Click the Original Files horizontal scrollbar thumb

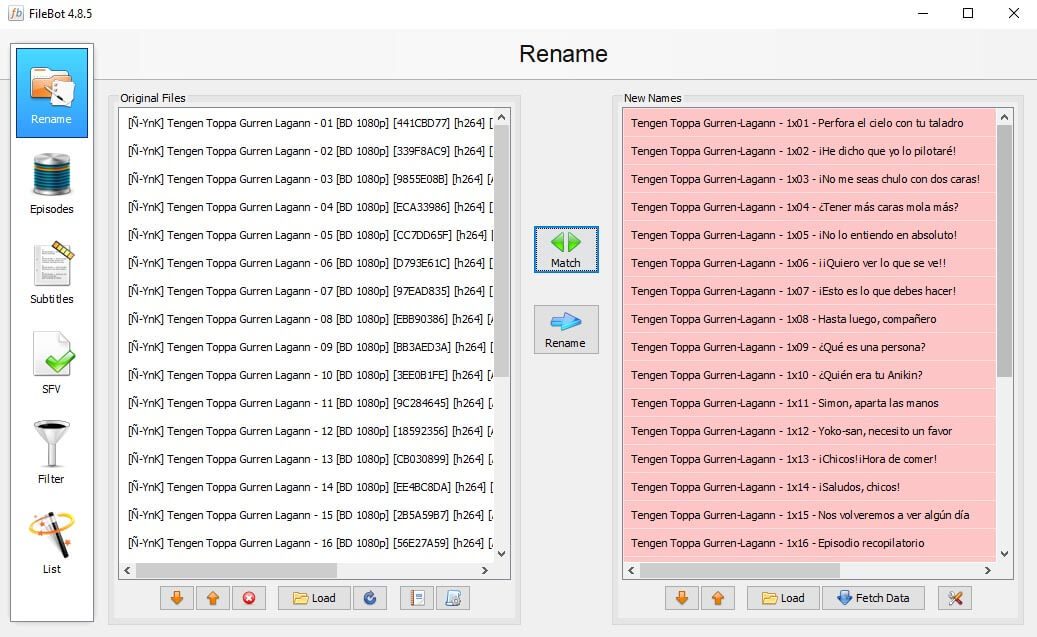pyautogui.click(x=236, y=570)
